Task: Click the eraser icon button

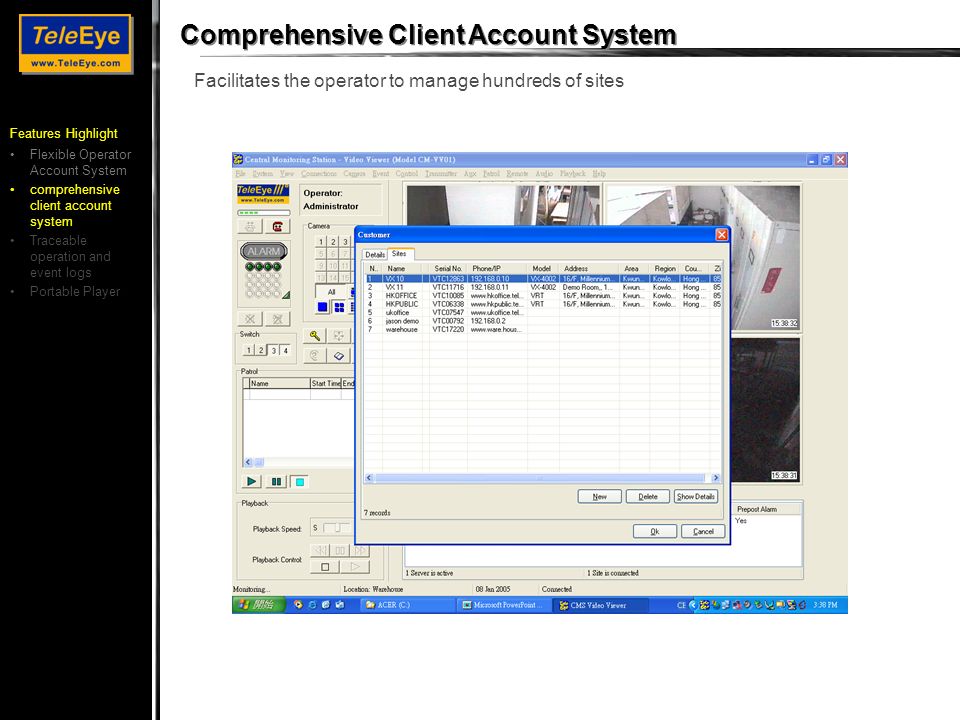Action: coord(339,356)
